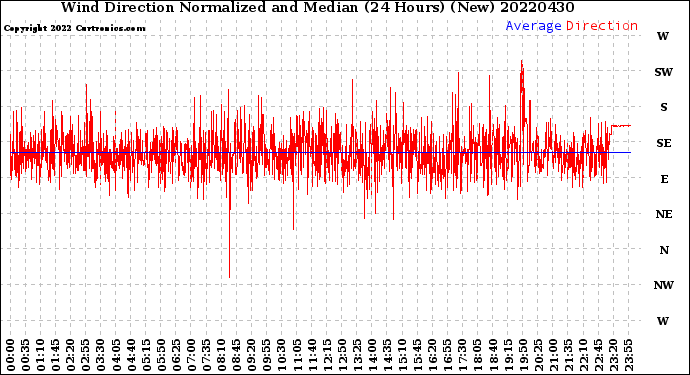
Task: Click the 00:00 time axis label
Action: point(11,355)
